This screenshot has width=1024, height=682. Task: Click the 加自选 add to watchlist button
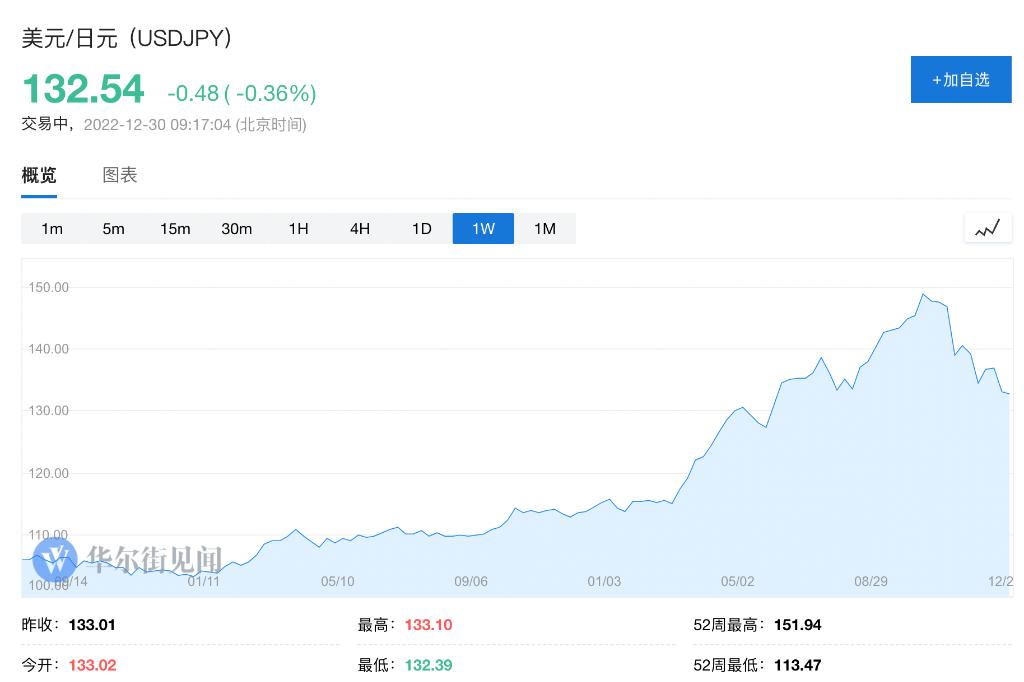point(960,80)
